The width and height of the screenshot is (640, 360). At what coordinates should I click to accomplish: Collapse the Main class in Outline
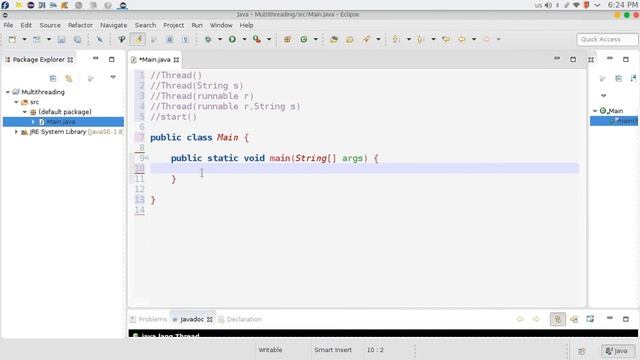tap(595, 111)
